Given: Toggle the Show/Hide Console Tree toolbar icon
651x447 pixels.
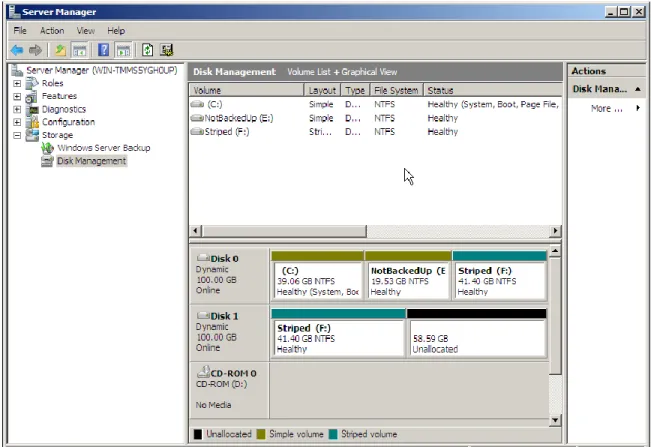Looking at the screenshot, I should [79, 51].
